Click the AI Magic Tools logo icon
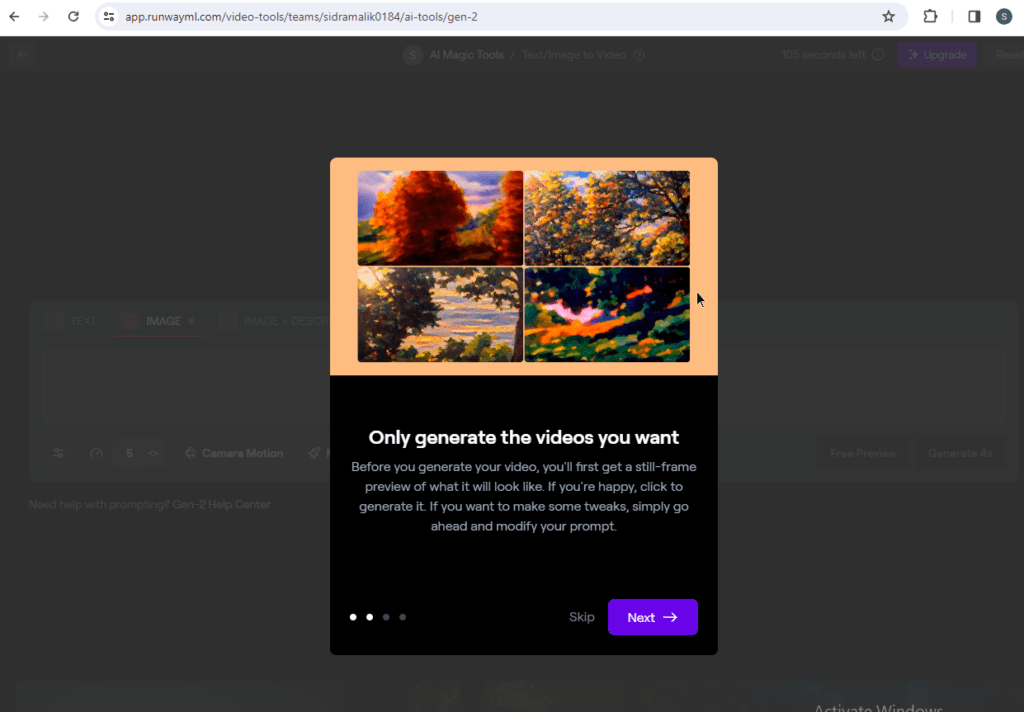Image resolution: width=1024 pixels, height=712 pixels. tap(412, 55)
